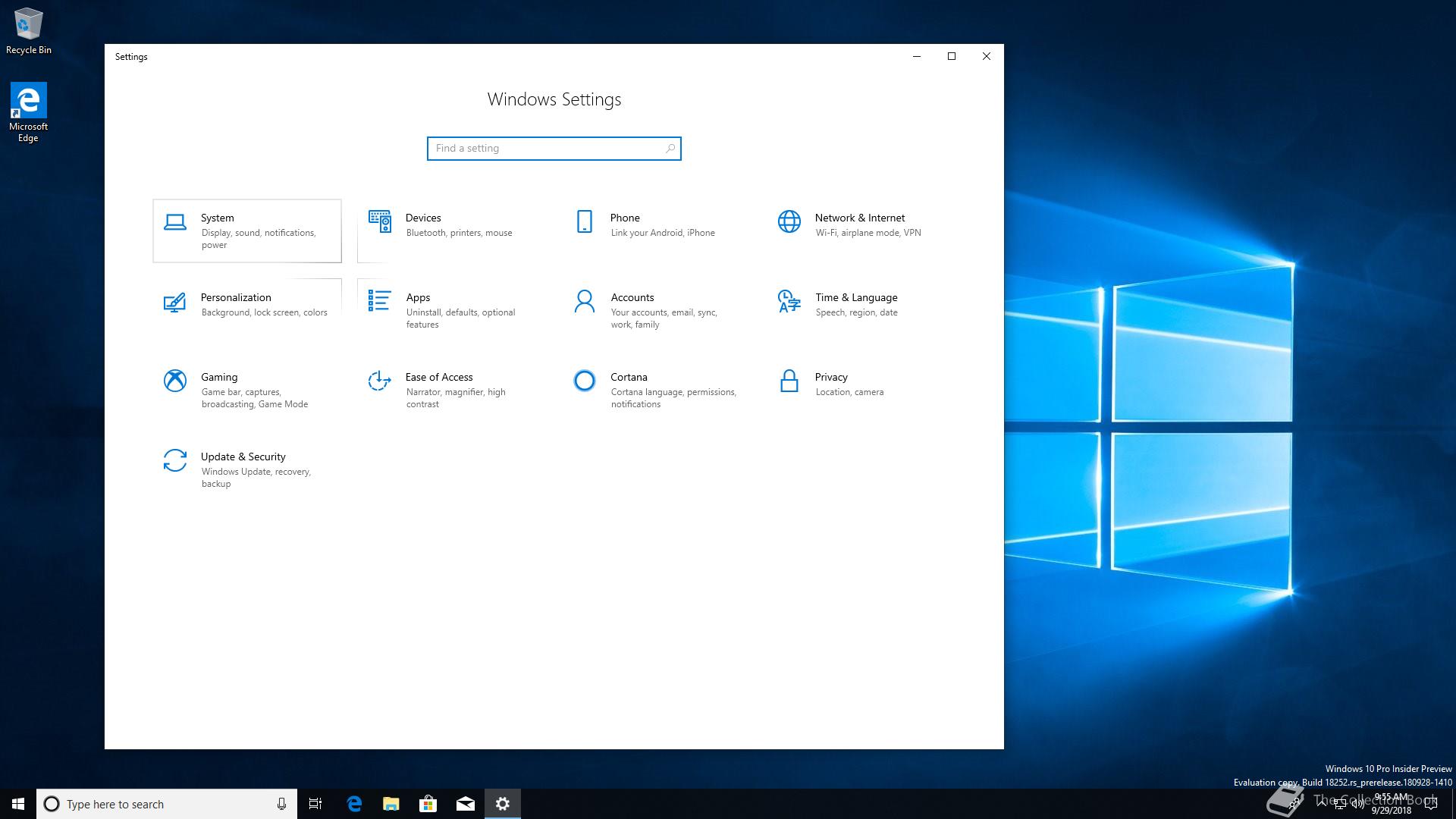This screenshot has height=819, width=1456.
Task: Click the 'Your accounts, email, sync' description
Action: coord(664,318)
